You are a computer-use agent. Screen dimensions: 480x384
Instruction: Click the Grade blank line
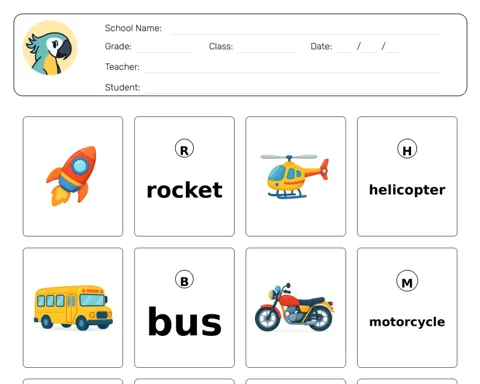[165, 52]
